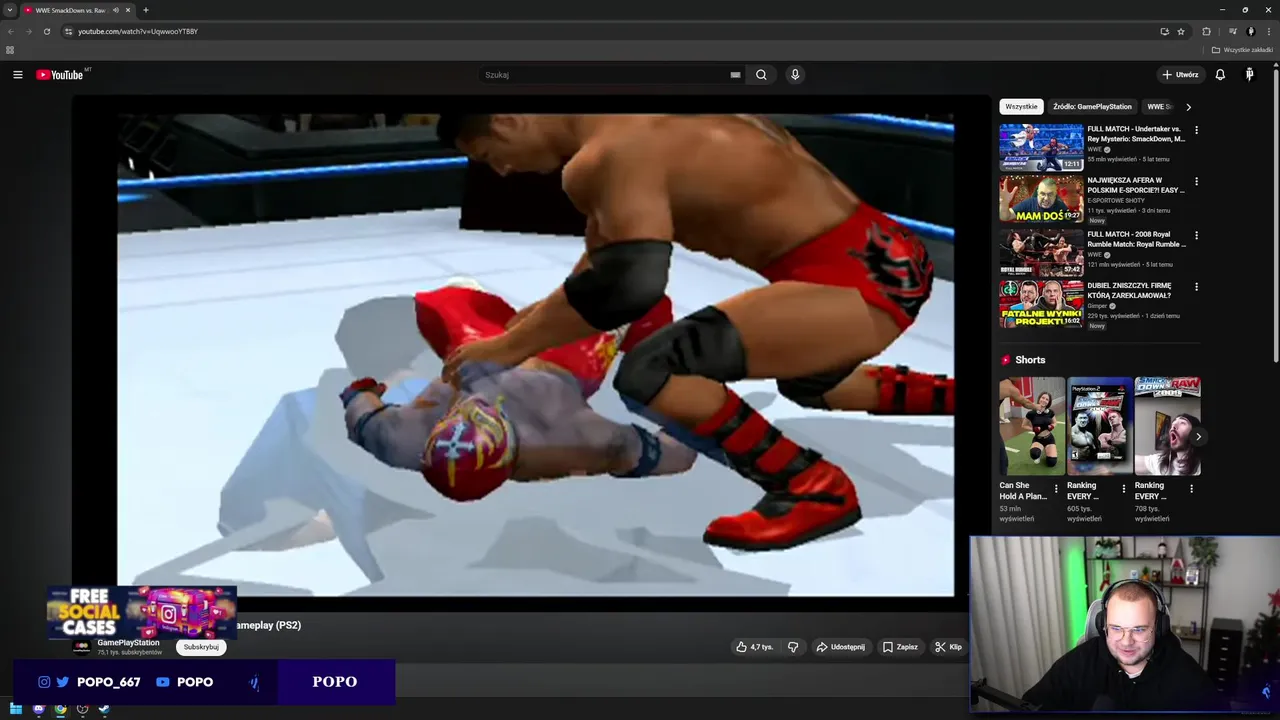Switch to Chrome in the taskbar
1280x720 pixels.
60,709
